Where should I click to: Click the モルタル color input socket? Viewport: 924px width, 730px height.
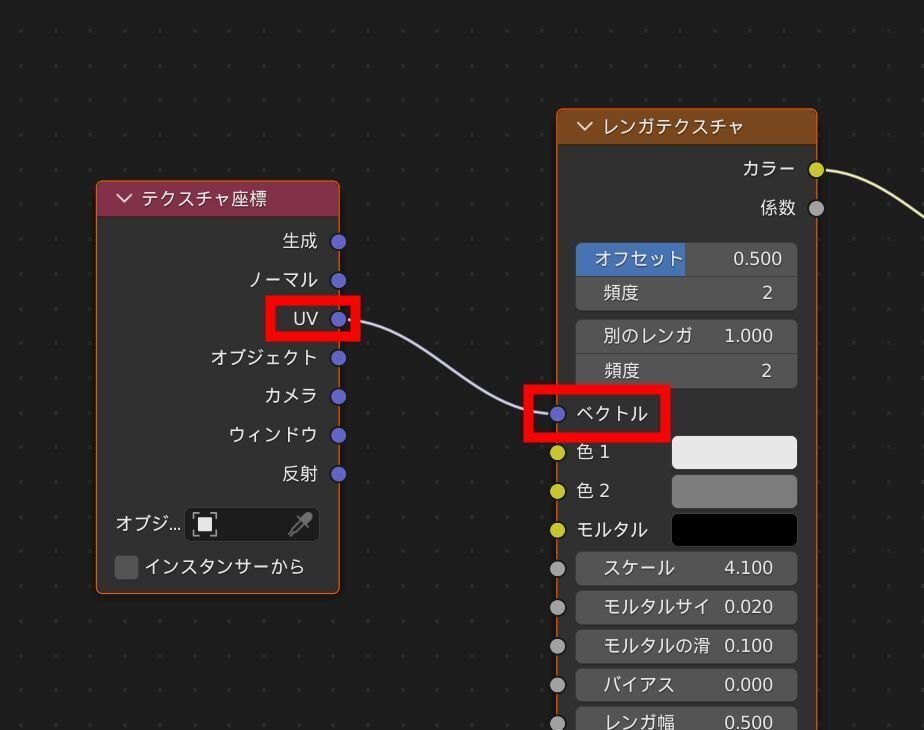(557, 530)
